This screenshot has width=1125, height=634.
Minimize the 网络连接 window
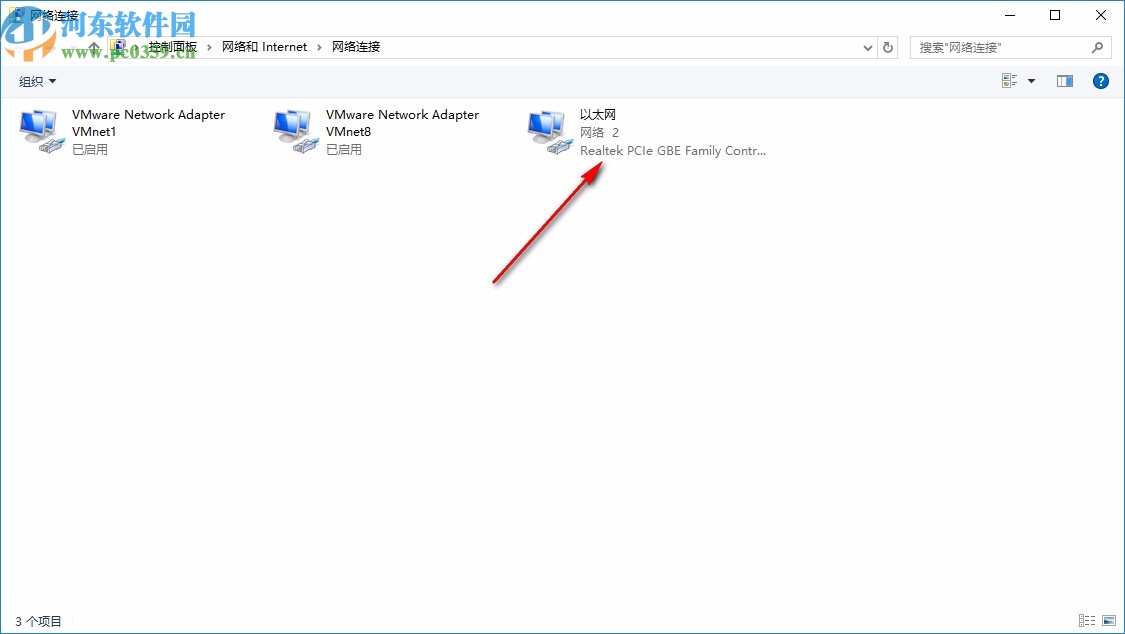coord(1009,15)
